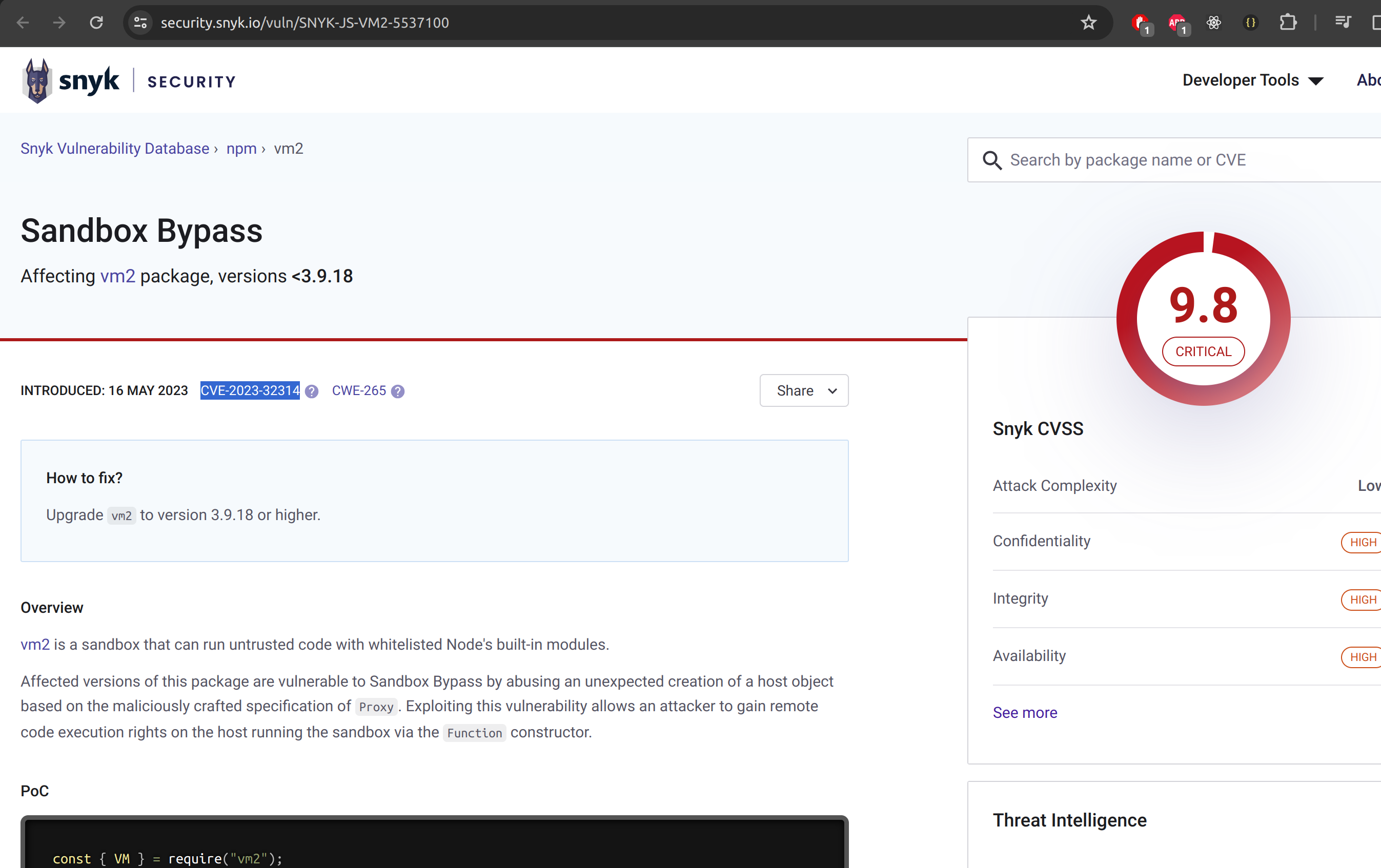Screen dimensions: 1381x868
Task: Navigate to Snyk Vulnerability Database breadcrumb
Action: (x=115, y=149)
